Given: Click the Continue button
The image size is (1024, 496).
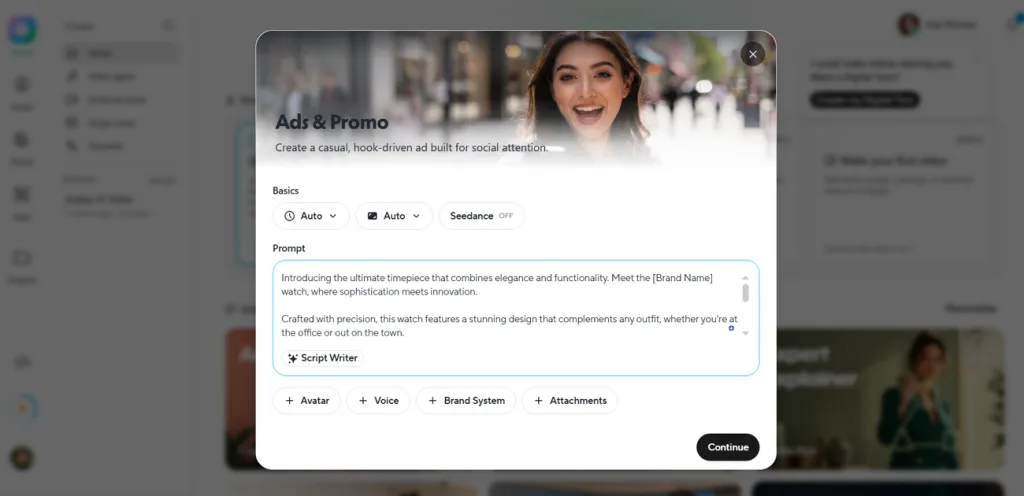Looking at the screenshot, I should pos(728,447).
